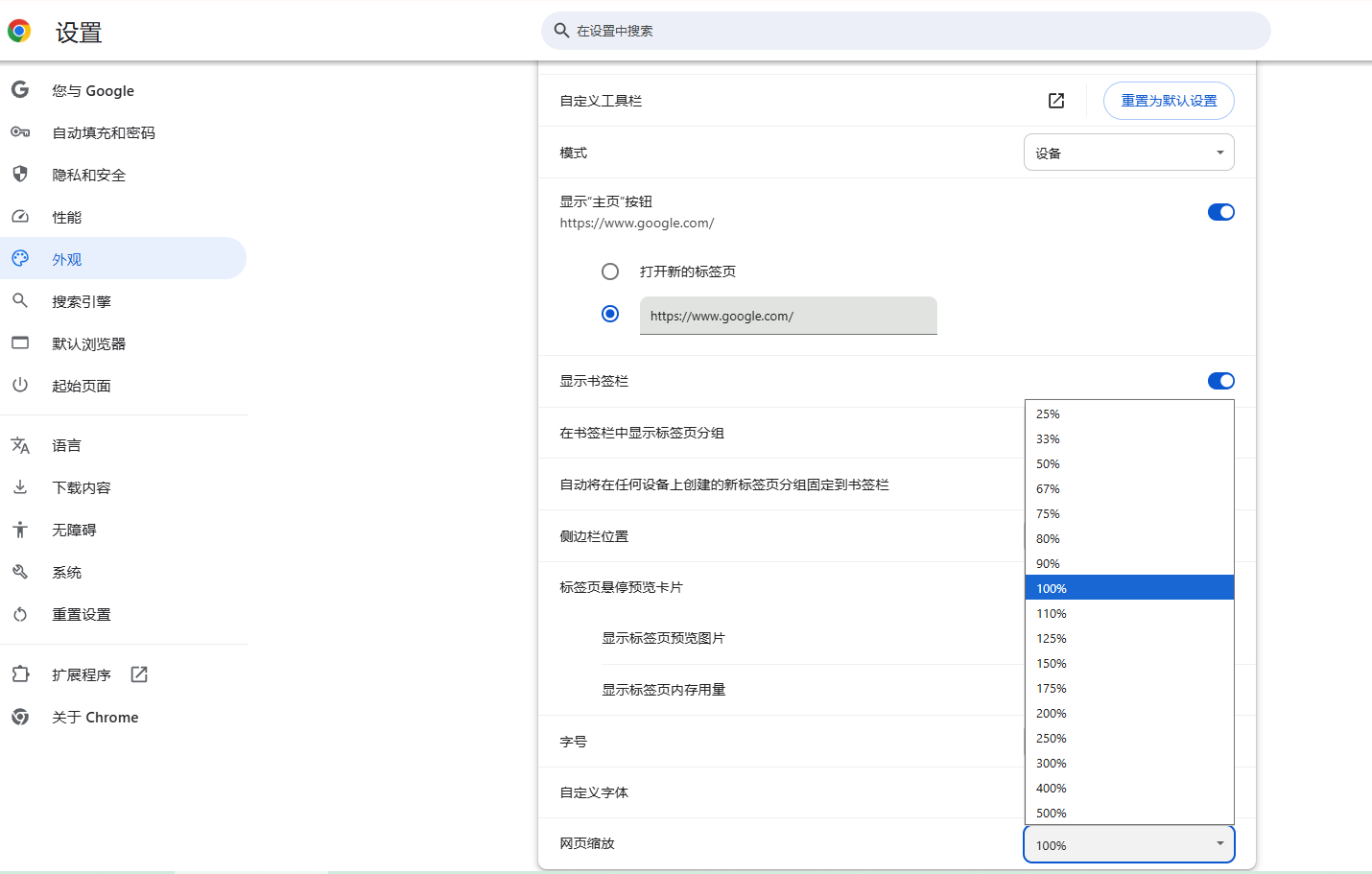Viewport: 1372px width, 874px height.
Task: Click the Chrome logo icon
Action: pos(19,31)
